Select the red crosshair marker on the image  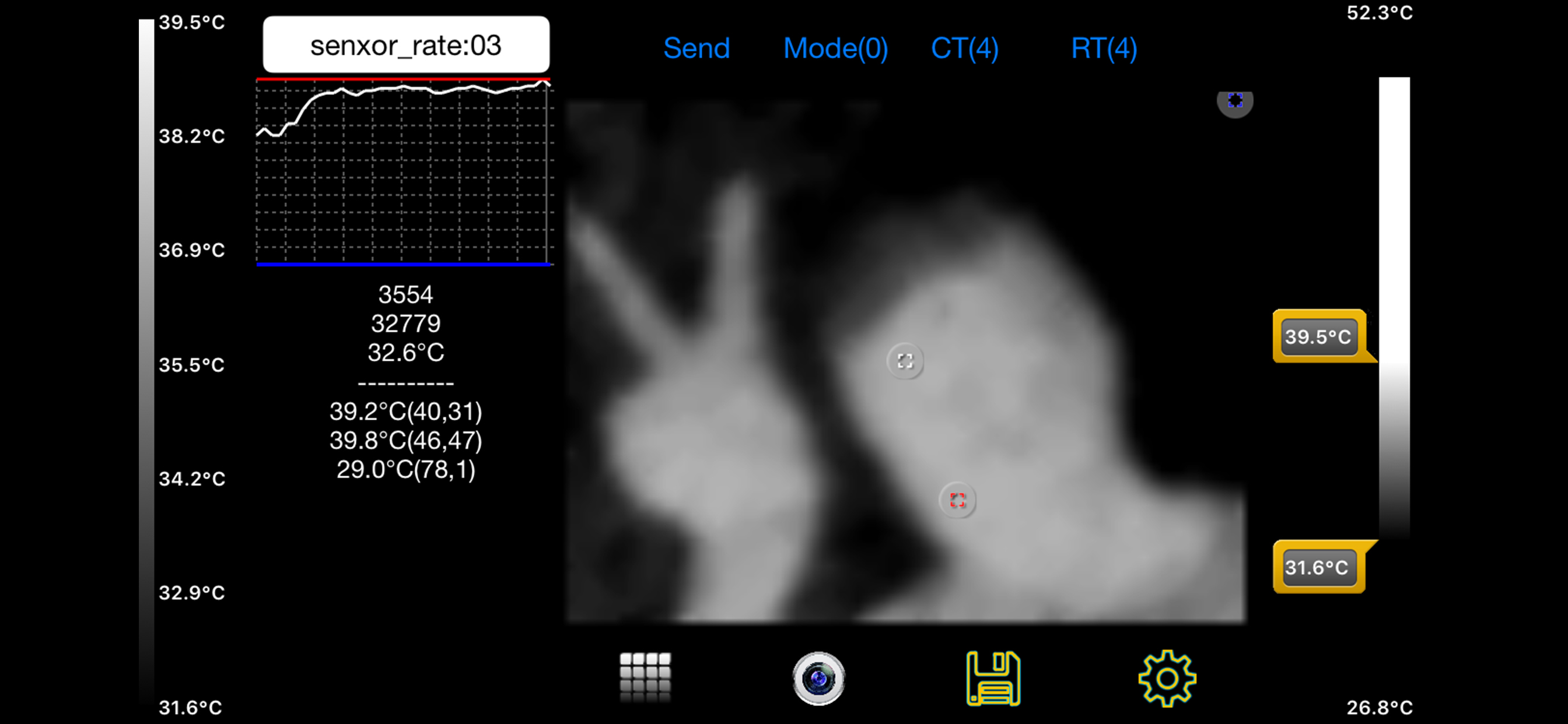click(x=957, y=500)
